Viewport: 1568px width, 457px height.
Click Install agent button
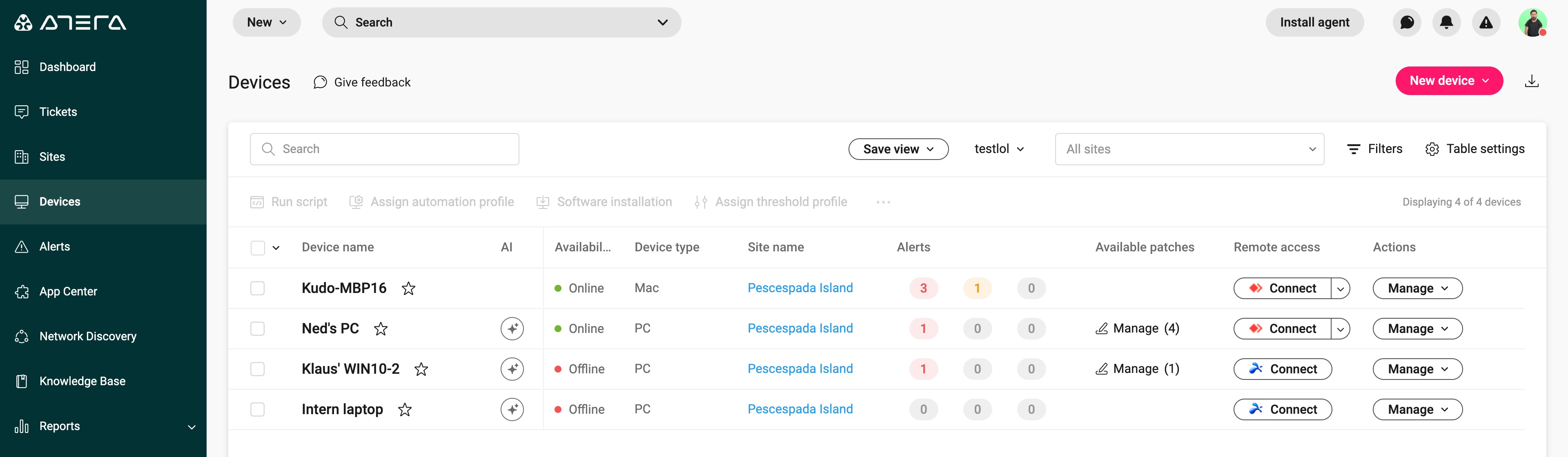point(1314,22)
